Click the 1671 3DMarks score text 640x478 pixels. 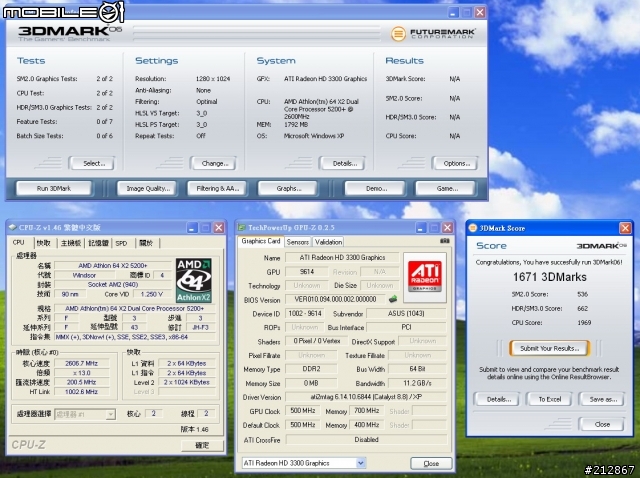click(x=549, y=277)
